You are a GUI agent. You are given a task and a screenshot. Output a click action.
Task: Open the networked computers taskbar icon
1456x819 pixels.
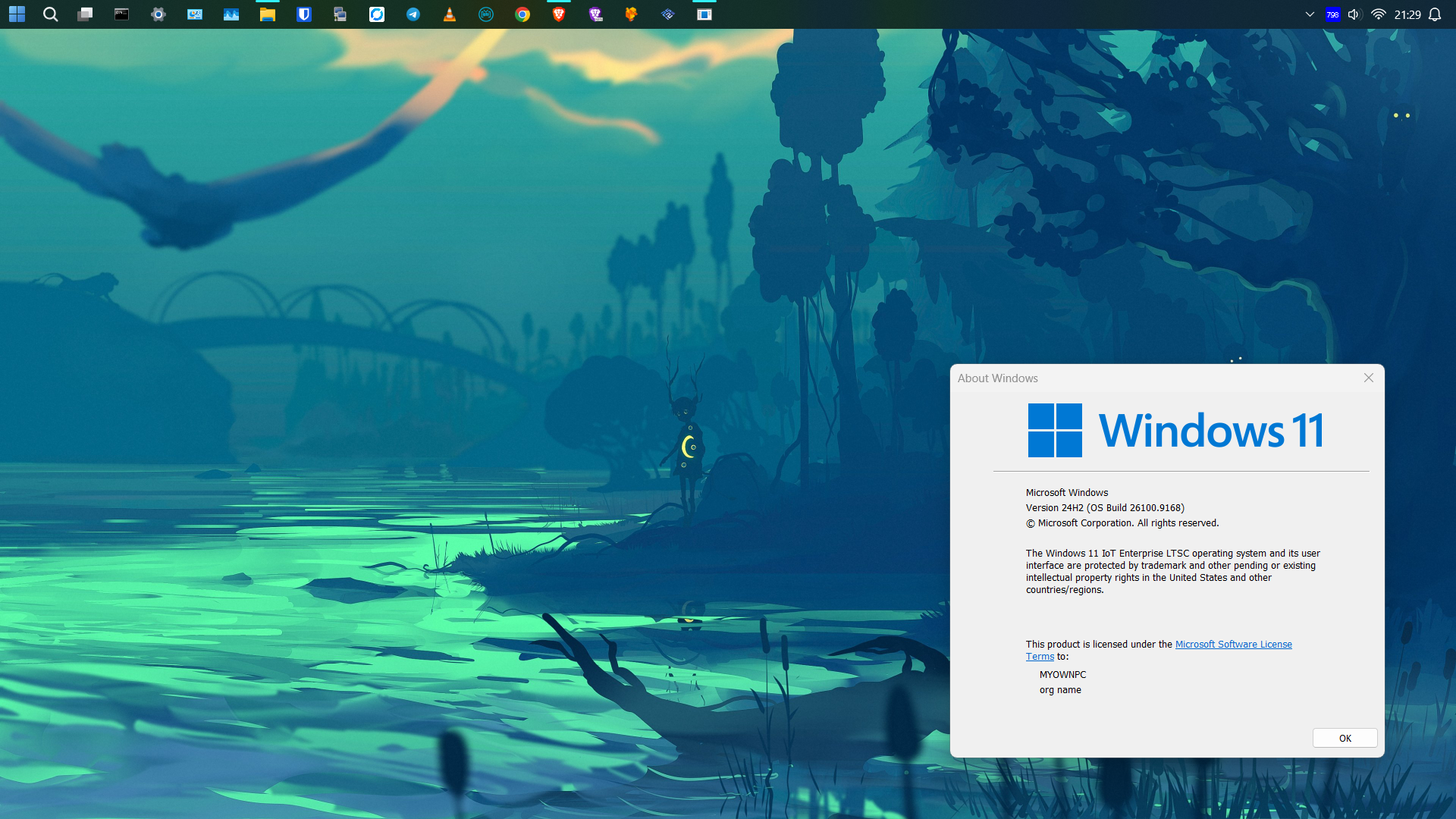(x=340, y=14)
